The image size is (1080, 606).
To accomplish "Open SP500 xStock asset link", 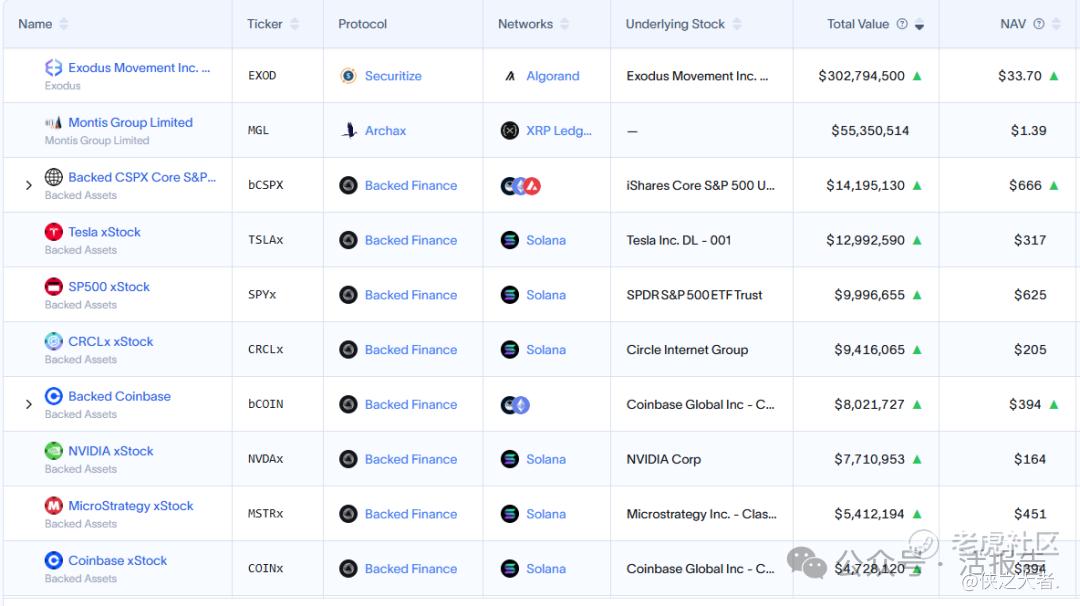I will click(x=109, y=286).
